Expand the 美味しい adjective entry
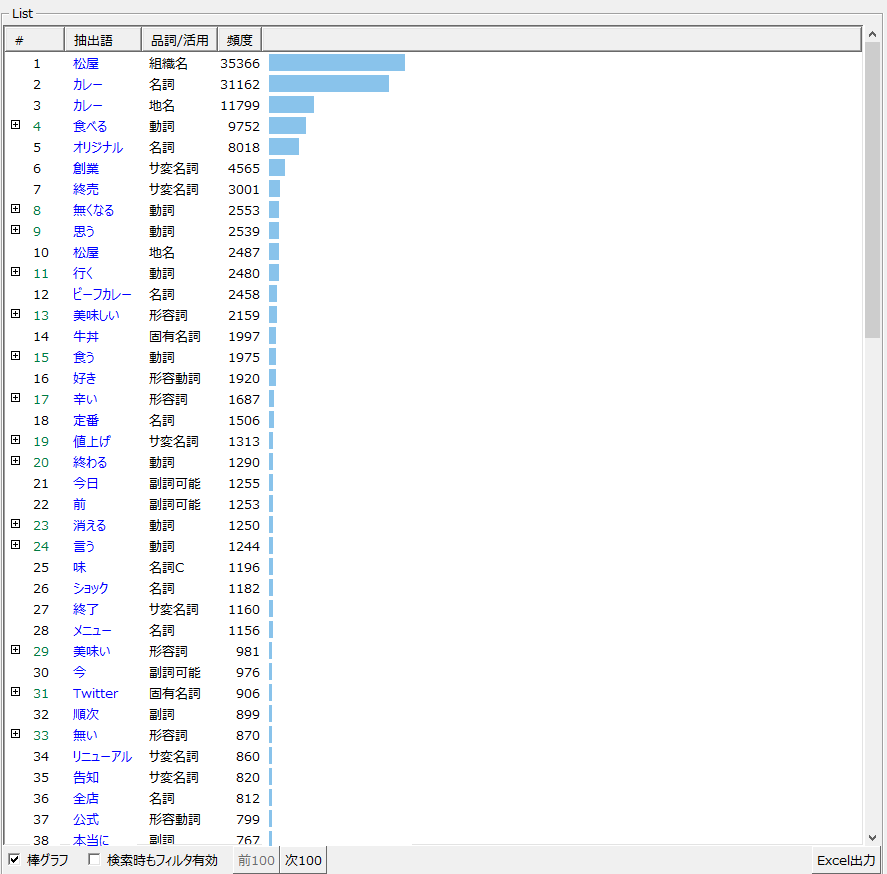 (x=15, y=314)
